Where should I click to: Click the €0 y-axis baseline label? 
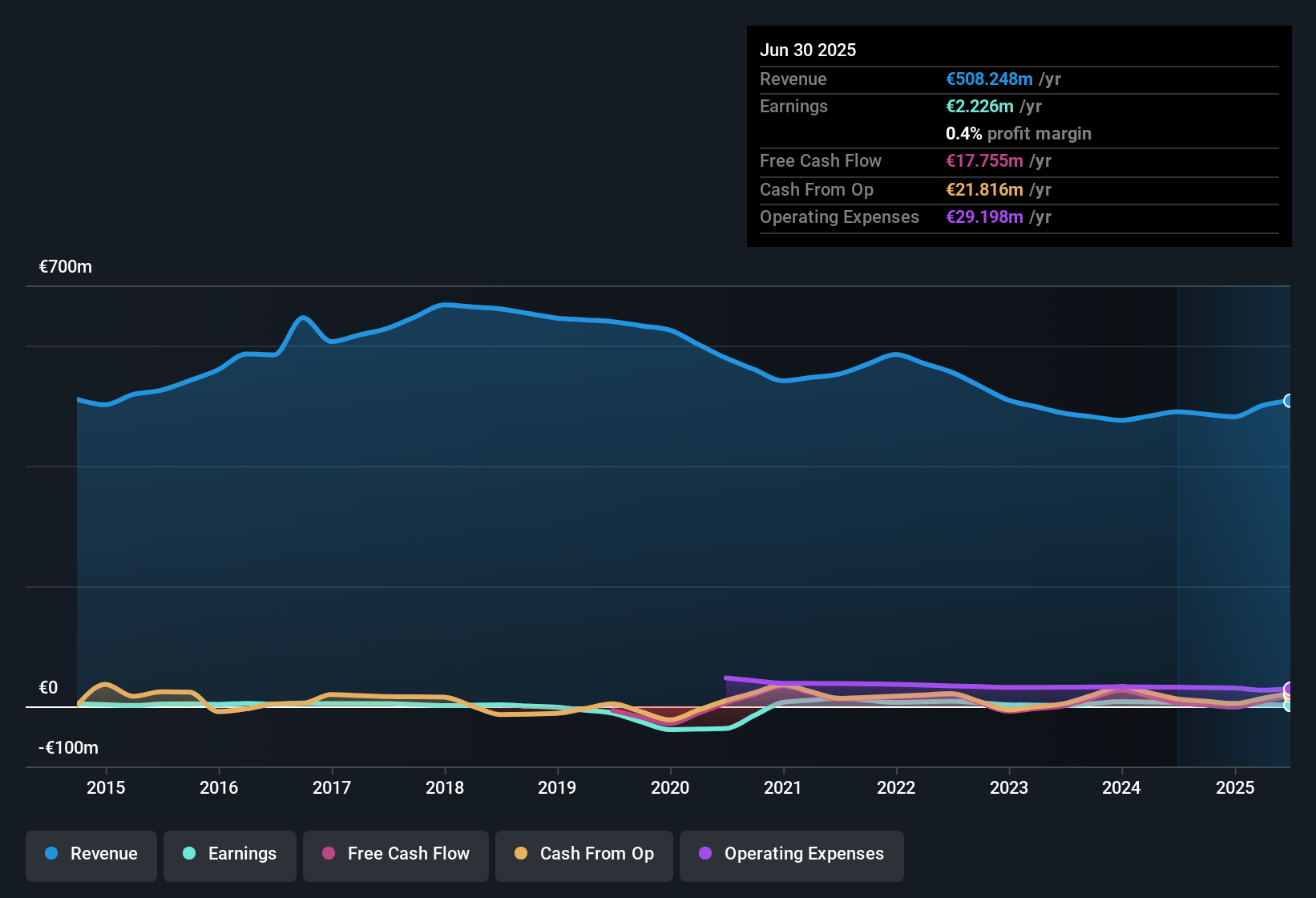pos(48,688)
